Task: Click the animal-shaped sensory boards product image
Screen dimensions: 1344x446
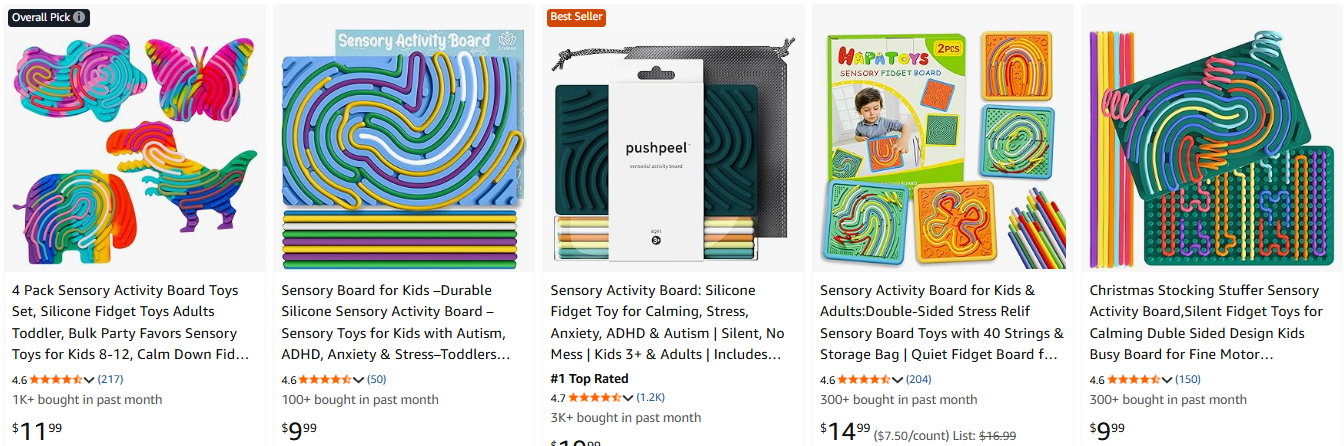Action: click(x=135, y=140)
